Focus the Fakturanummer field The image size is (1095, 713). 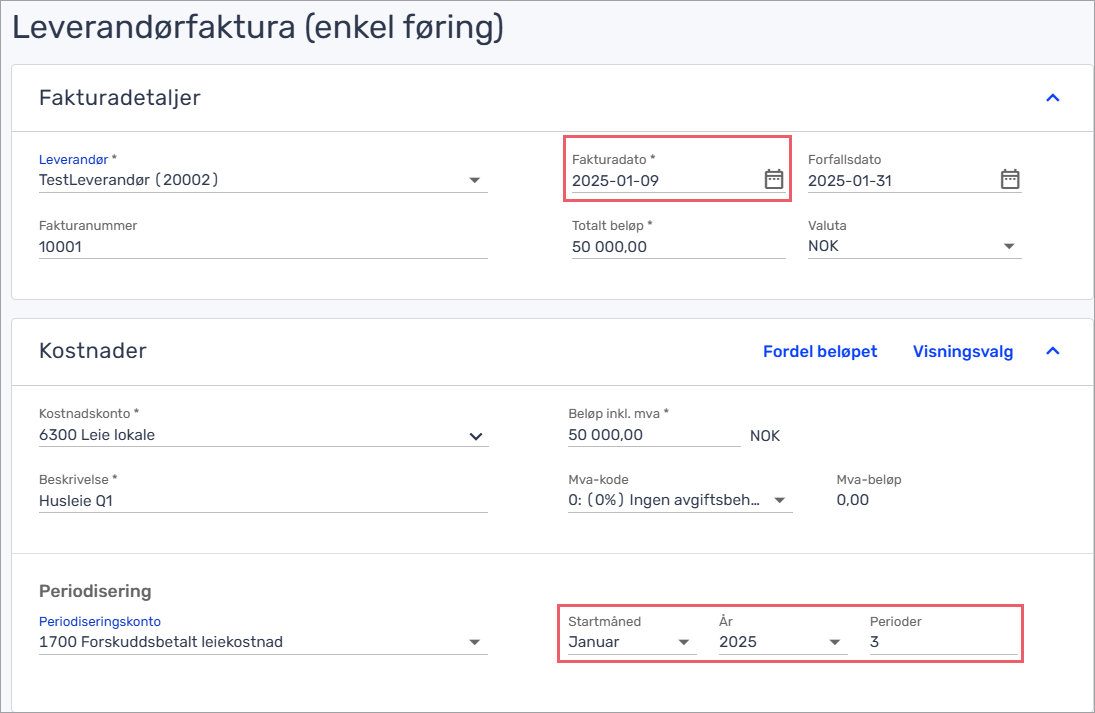click(262, 246)
